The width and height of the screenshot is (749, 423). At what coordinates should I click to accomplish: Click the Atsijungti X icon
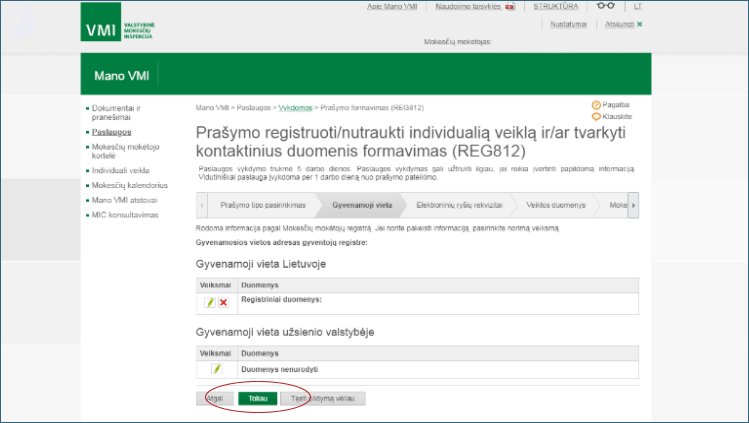[640, 24]
